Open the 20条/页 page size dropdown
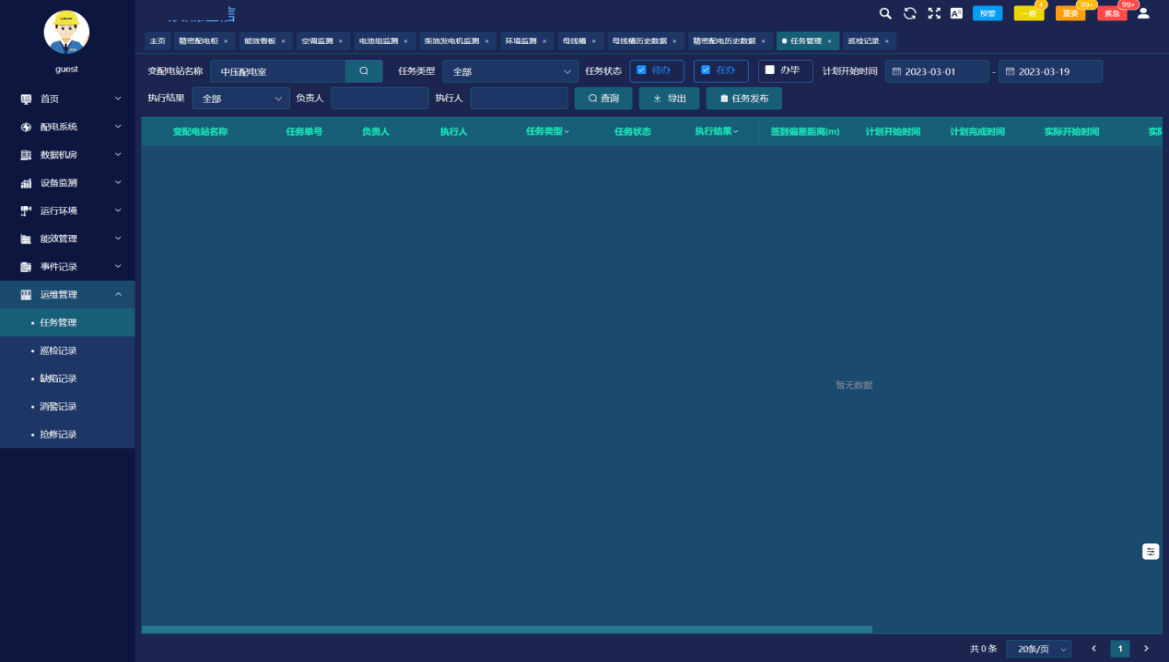Viewport: 1169px width, 662px height. (x=1039, y=649)
